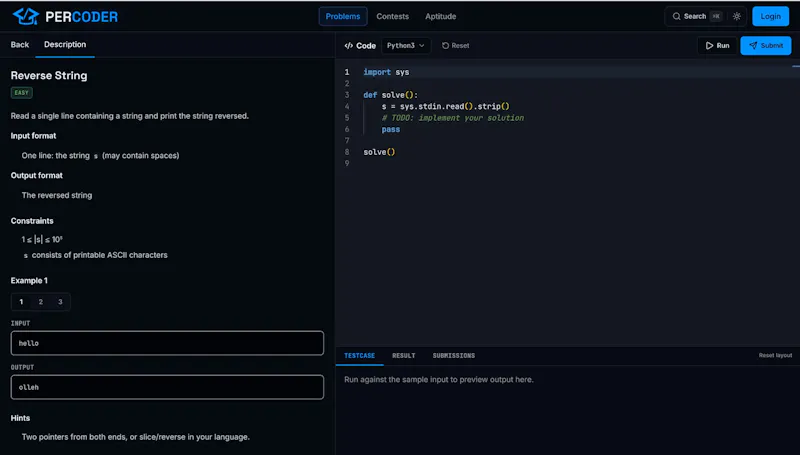
Task: Click the Input format heading
Action: [33, 136]
